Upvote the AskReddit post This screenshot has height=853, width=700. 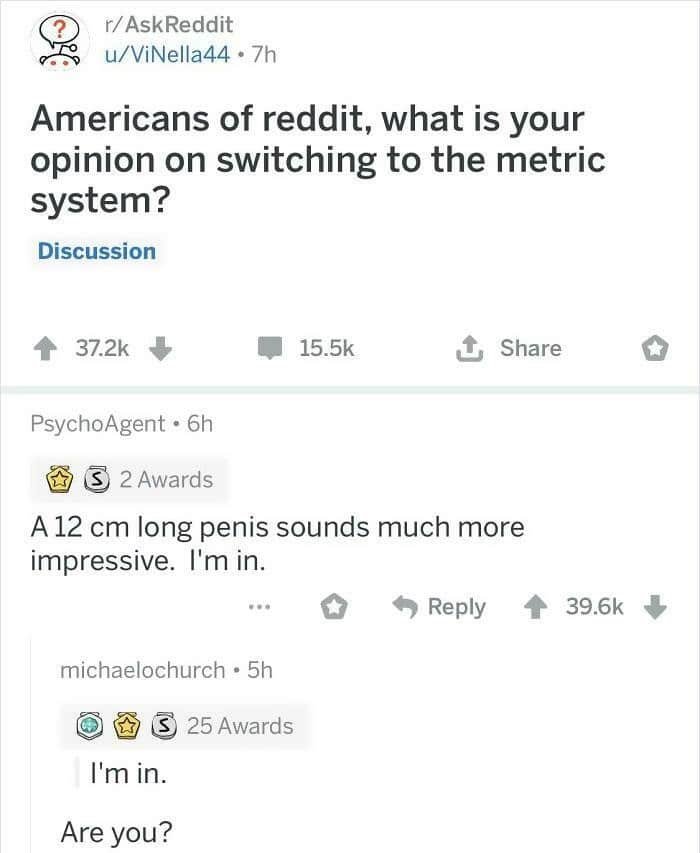(45, 349)
